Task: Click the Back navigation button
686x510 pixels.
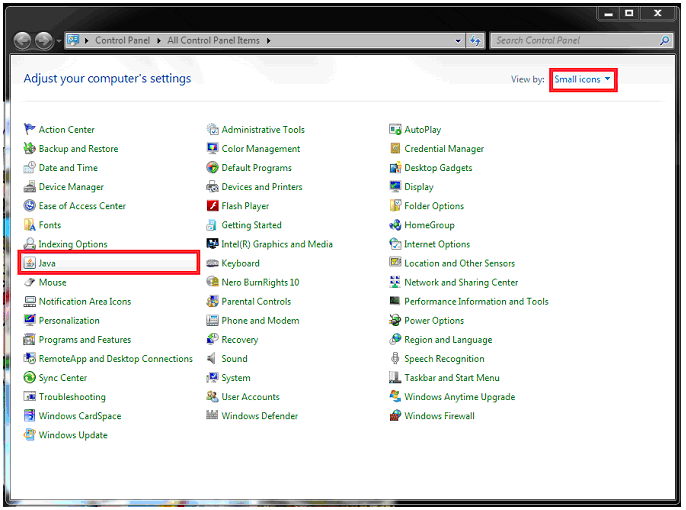Action: coord(23,41)
